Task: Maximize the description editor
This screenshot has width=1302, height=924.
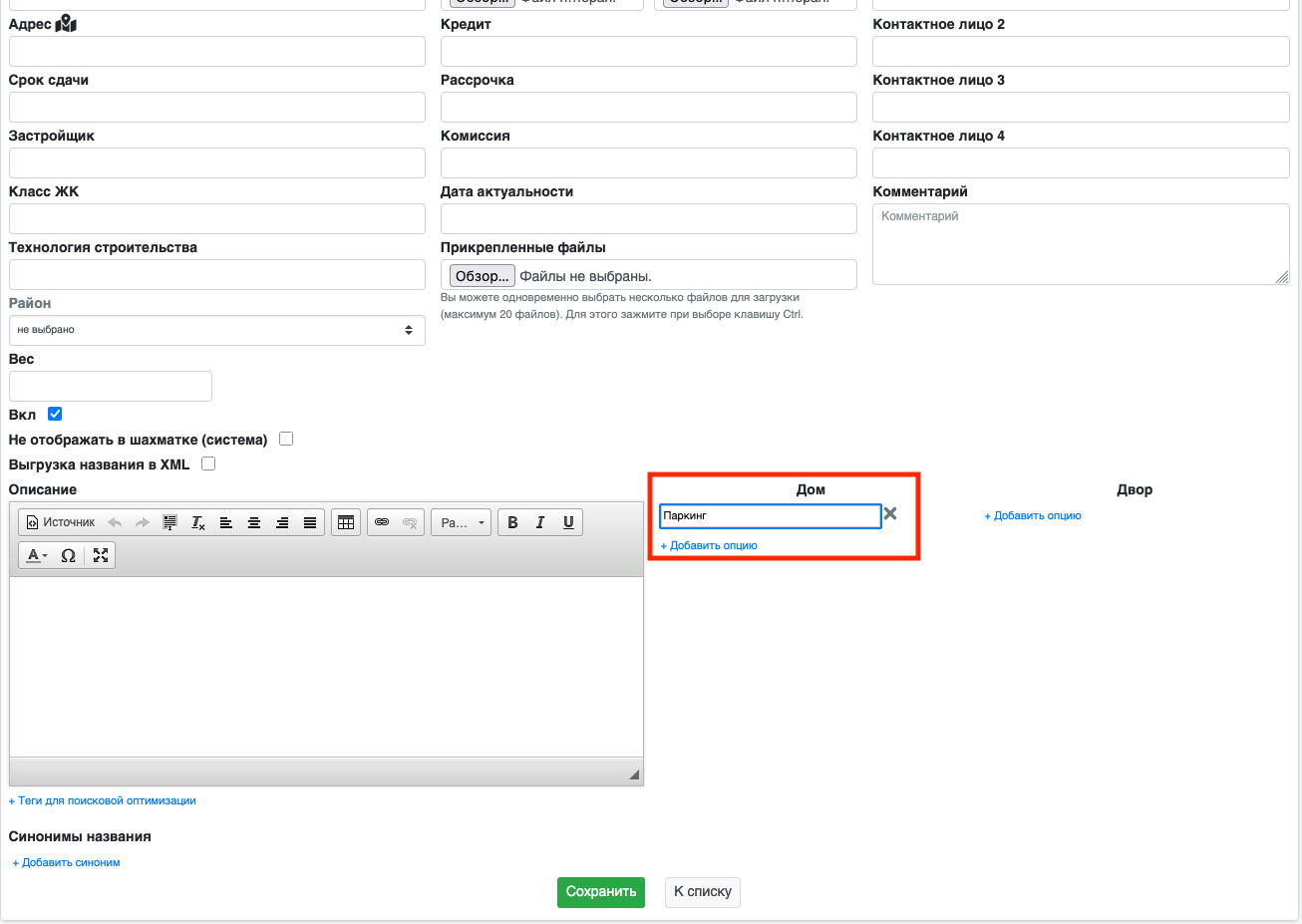Action: [101, 555]
